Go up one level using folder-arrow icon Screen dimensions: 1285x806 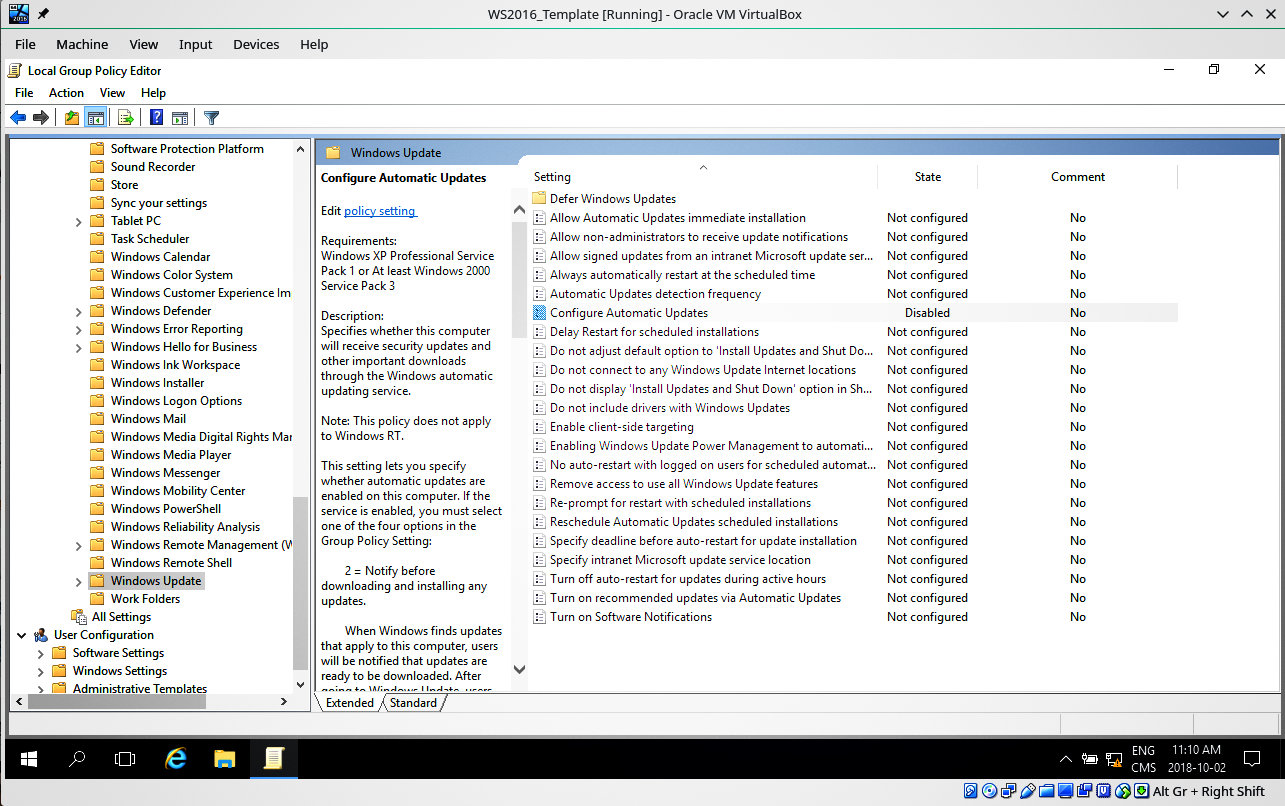(x=72, y=118)
